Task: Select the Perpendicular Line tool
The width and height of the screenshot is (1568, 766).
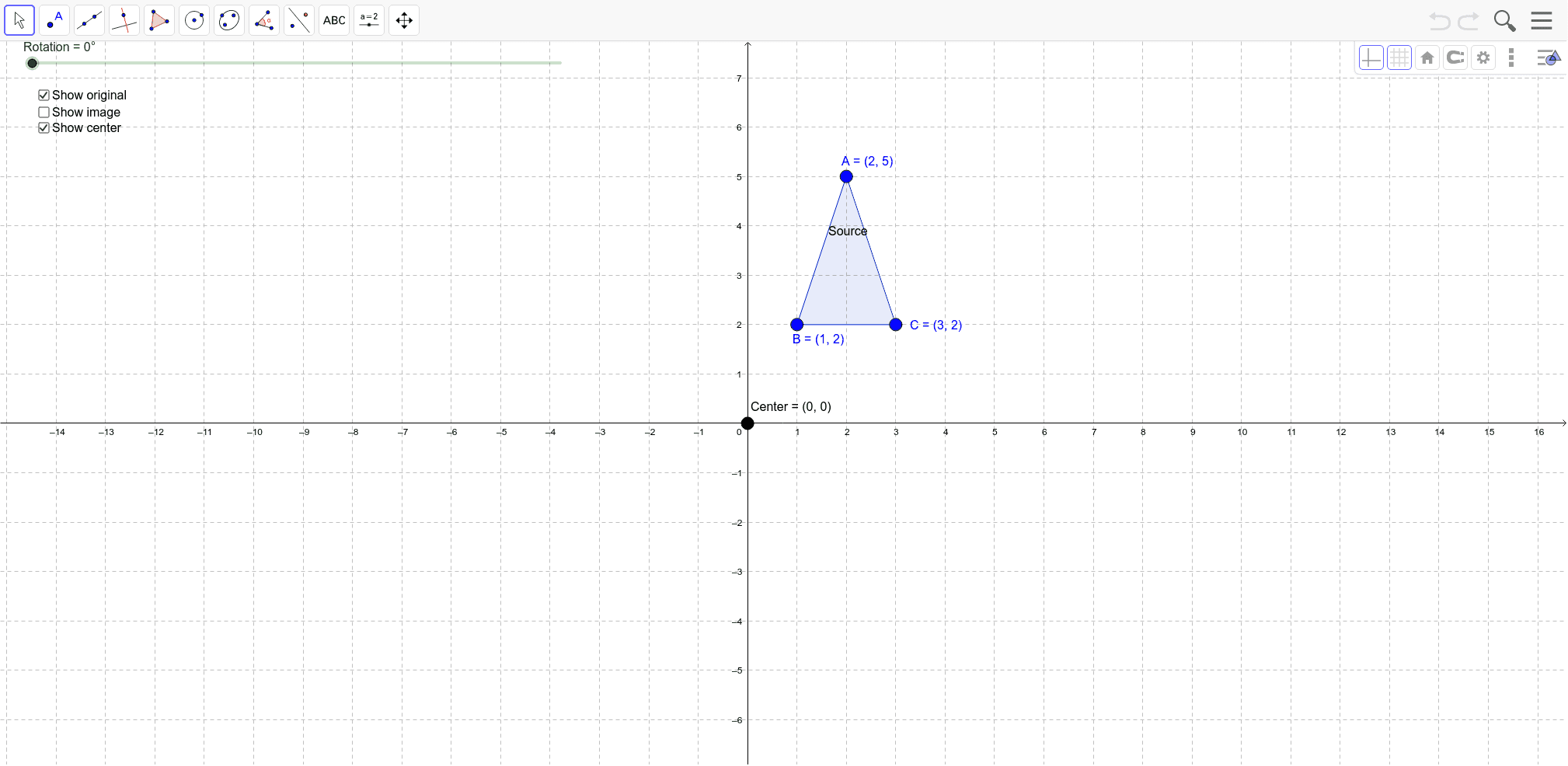Action: tap(124, 20)
